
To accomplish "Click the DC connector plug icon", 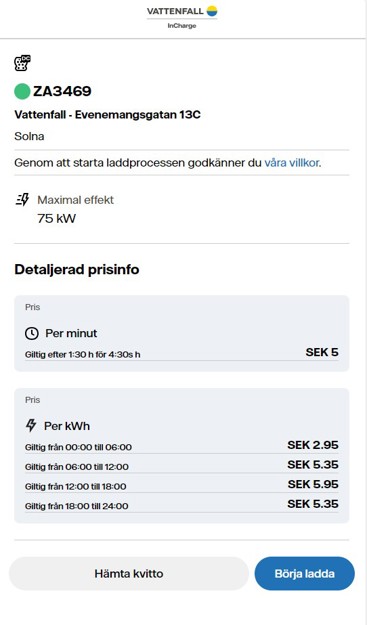I will [22, 63].
